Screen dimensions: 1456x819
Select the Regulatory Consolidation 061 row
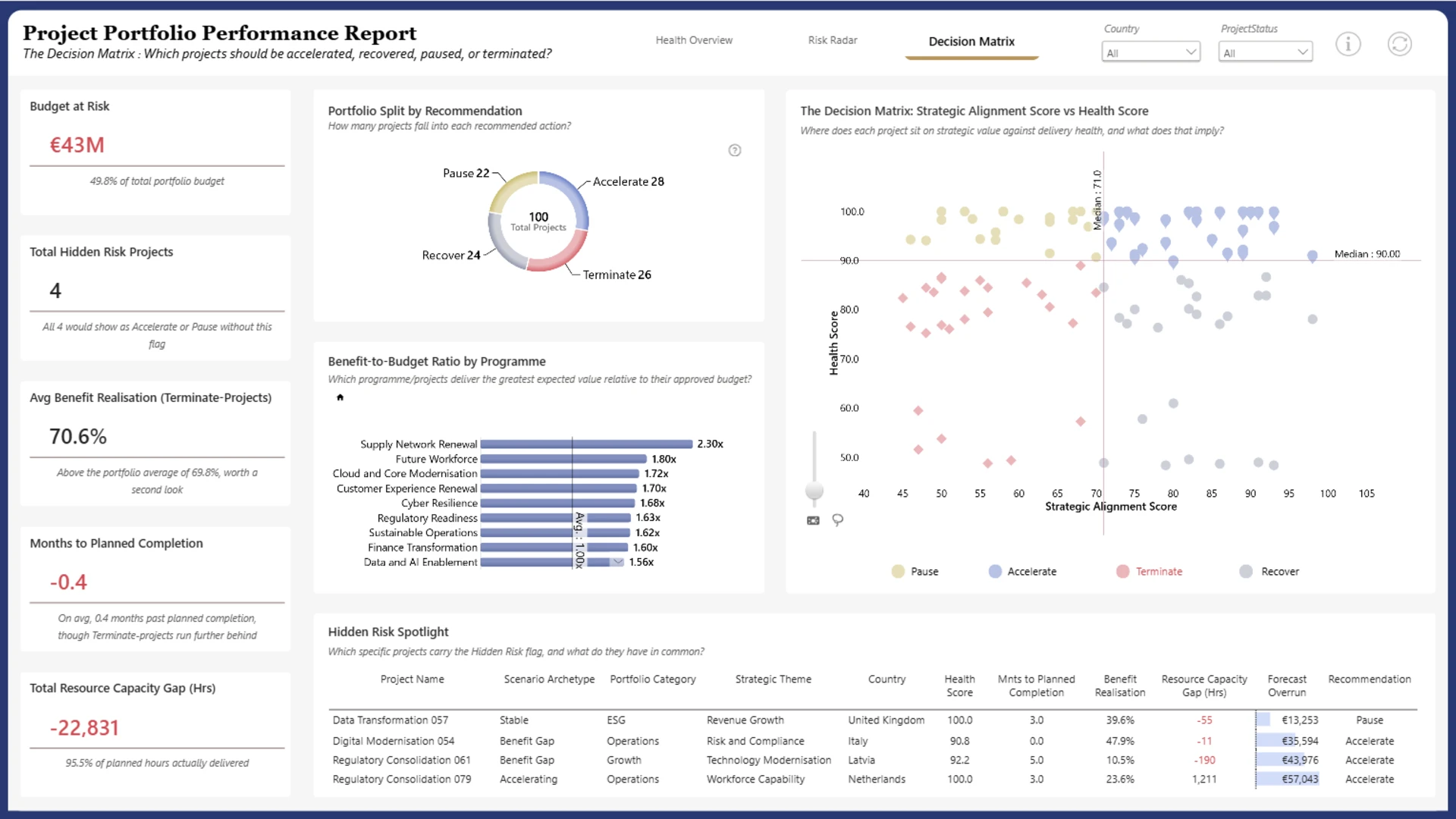pos(872,760)
